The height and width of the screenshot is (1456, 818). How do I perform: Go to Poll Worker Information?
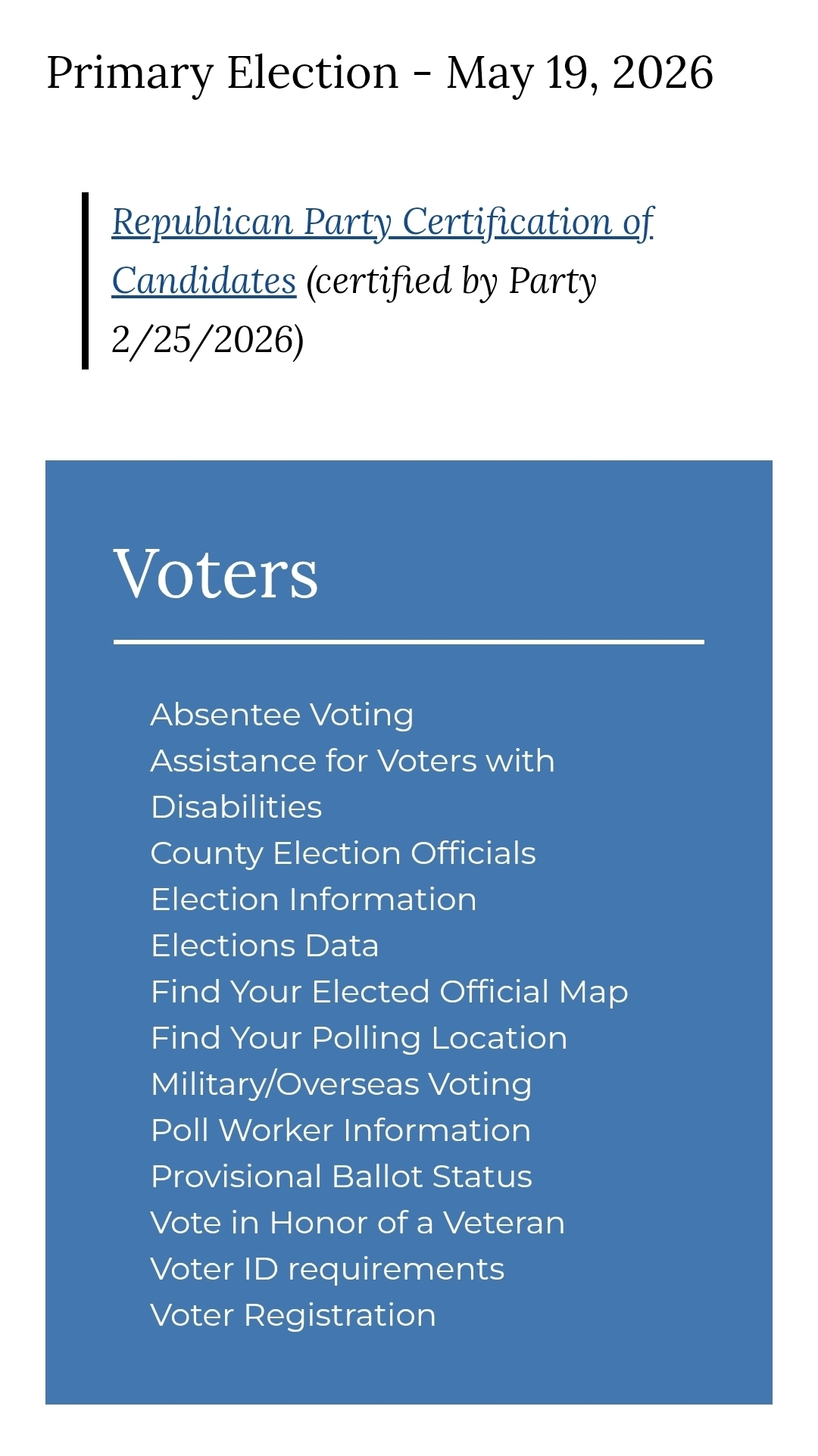point(341,1130)
